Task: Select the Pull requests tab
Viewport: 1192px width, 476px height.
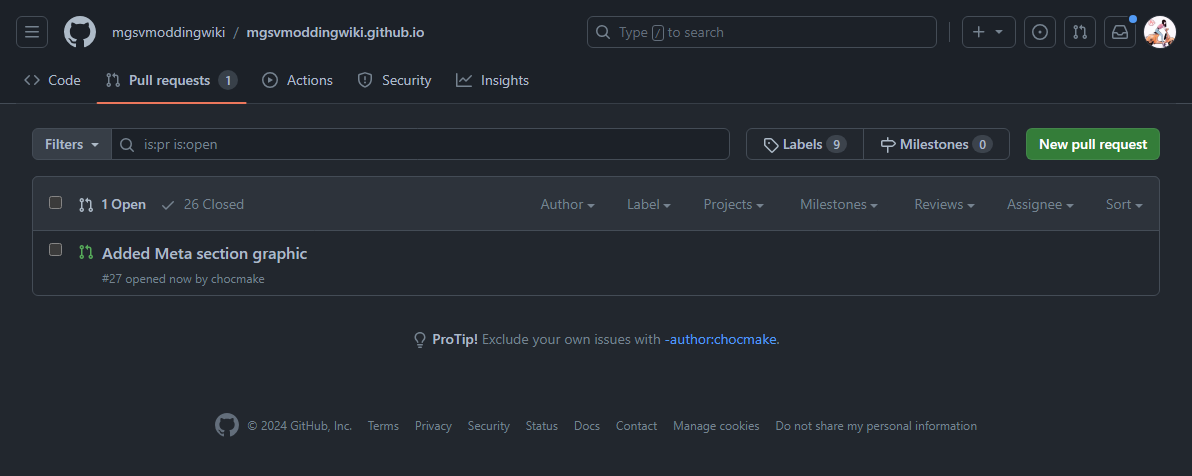Action: (171, 80)
